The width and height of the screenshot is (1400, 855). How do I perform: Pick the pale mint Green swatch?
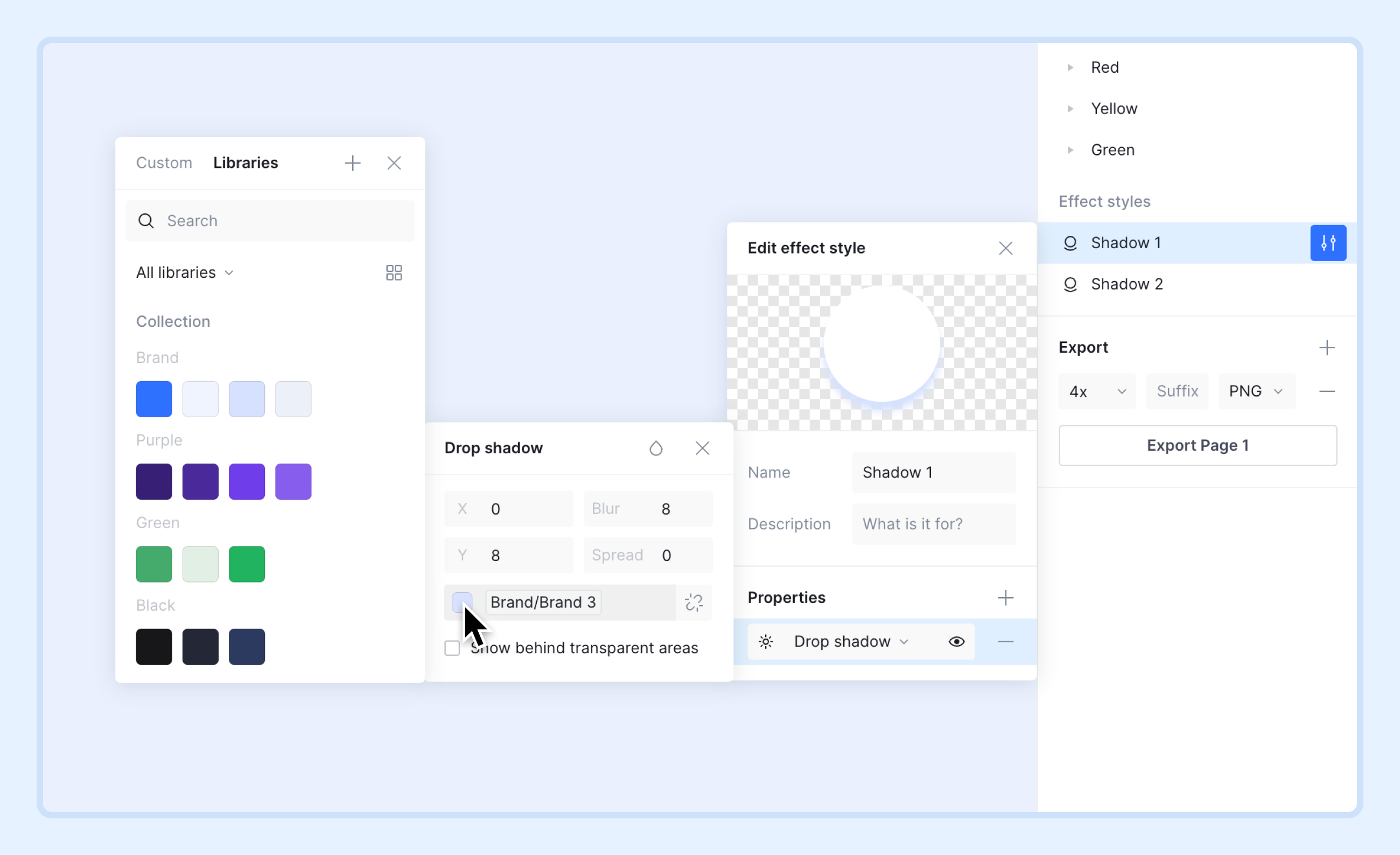tap(200, 564)
